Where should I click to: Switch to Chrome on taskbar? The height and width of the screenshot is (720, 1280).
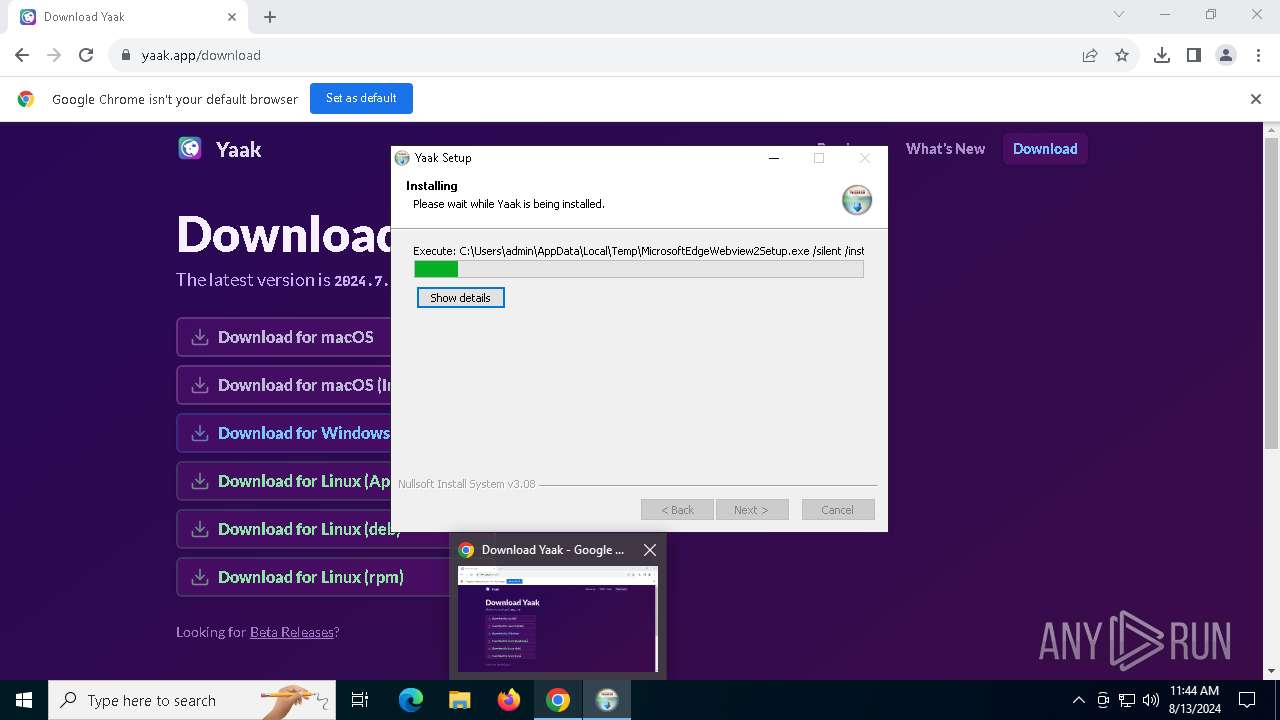tap(558, 700)
